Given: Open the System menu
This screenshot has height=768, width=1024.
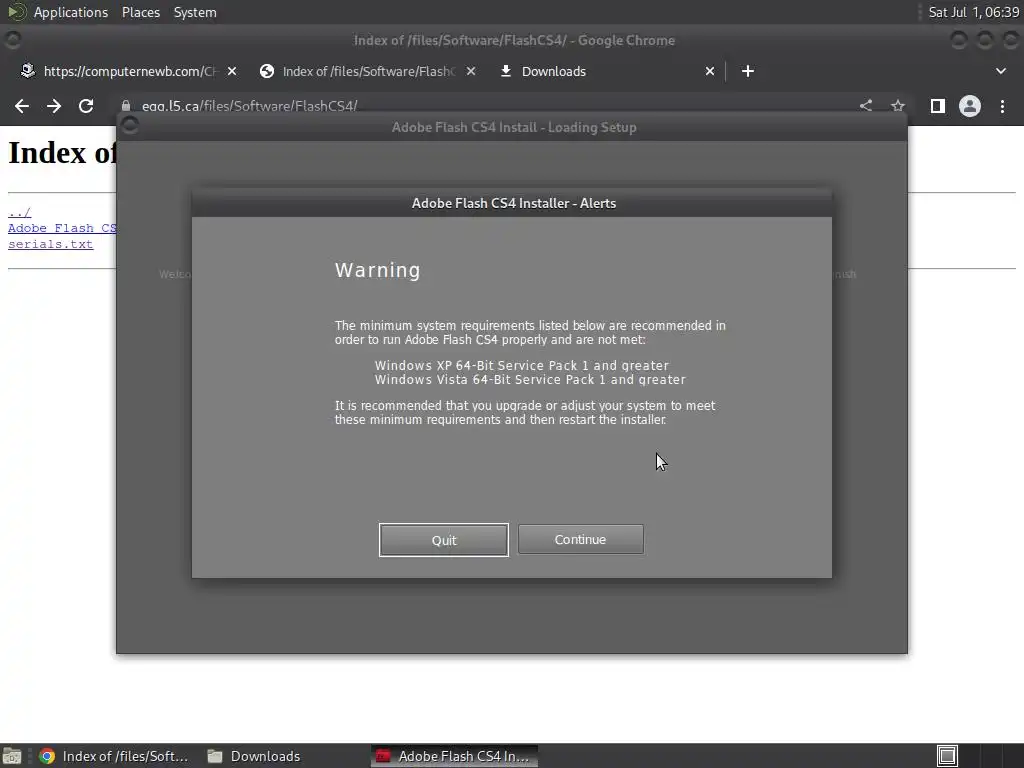Looking at the screenshot, I should 195,12.
